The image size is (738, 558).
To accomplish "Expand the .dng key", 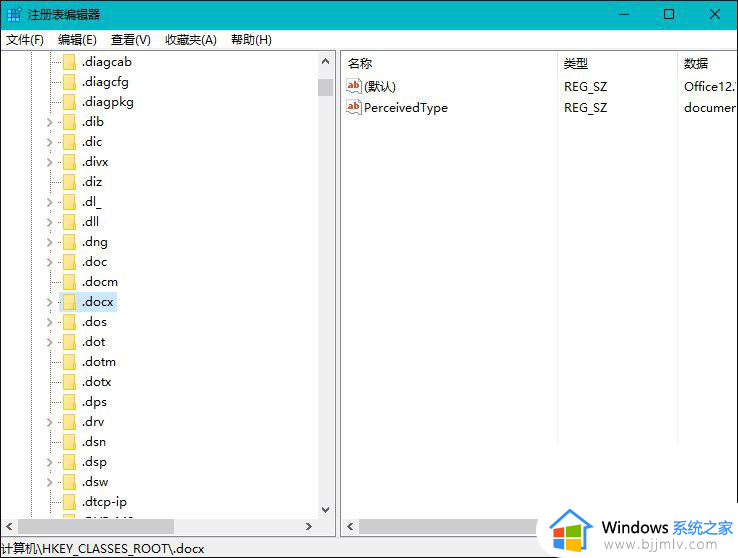I will 49,242.
